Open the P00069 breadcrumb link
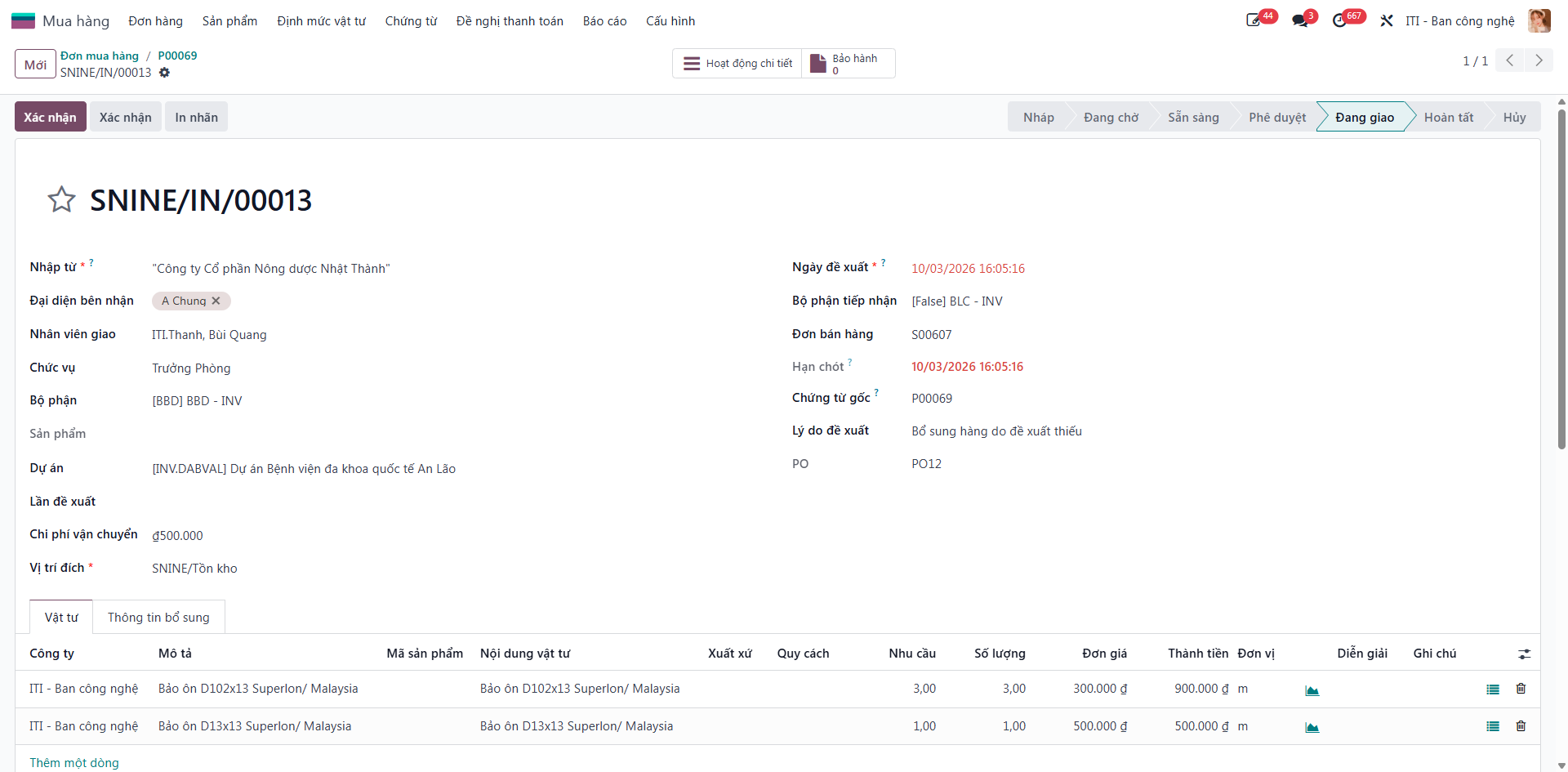 (x=177, y=56)
